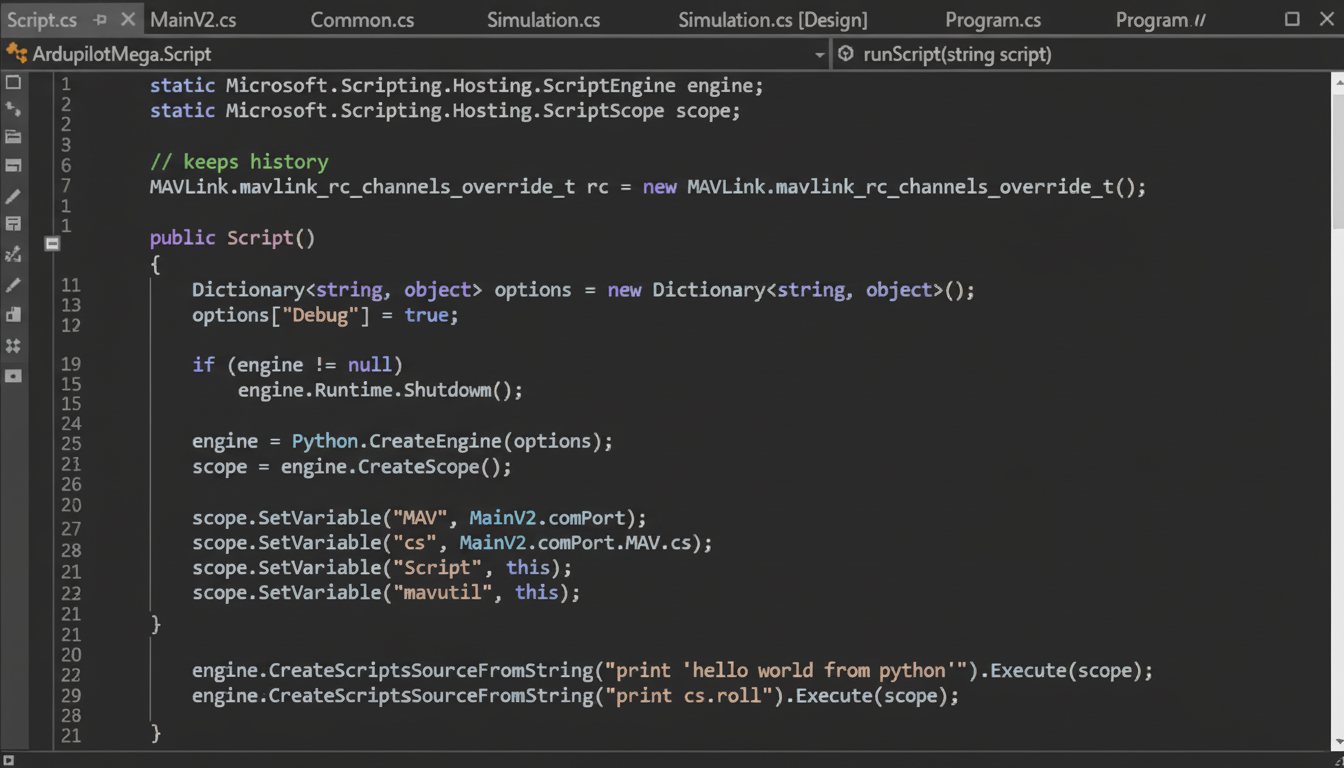
Task: Open the ArdupilotMega.Script class dropdown arrow
Action: point(819,54)
